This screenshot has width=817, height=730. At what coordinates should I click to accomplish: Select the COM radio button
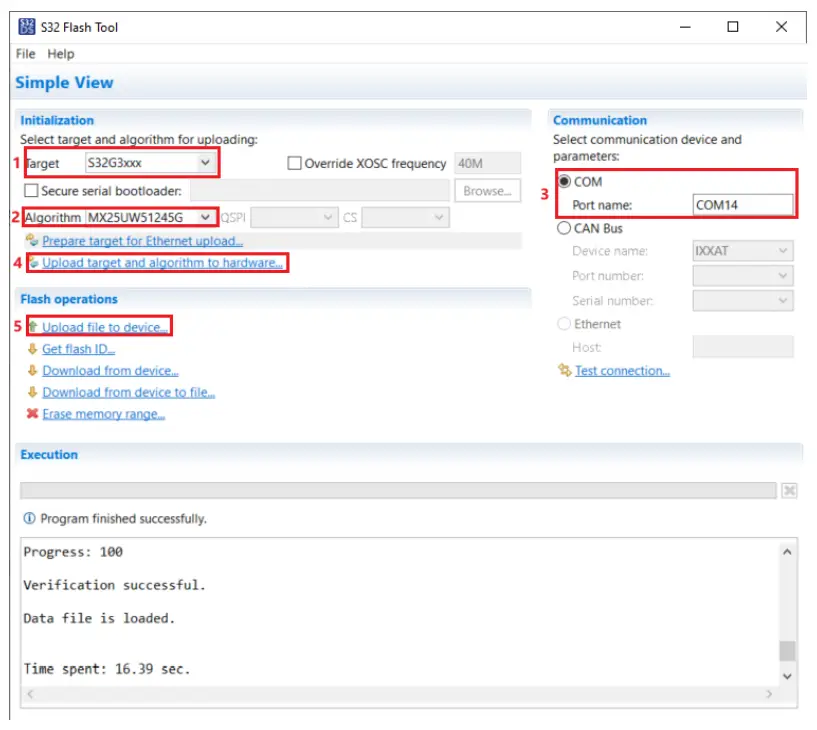564,181
